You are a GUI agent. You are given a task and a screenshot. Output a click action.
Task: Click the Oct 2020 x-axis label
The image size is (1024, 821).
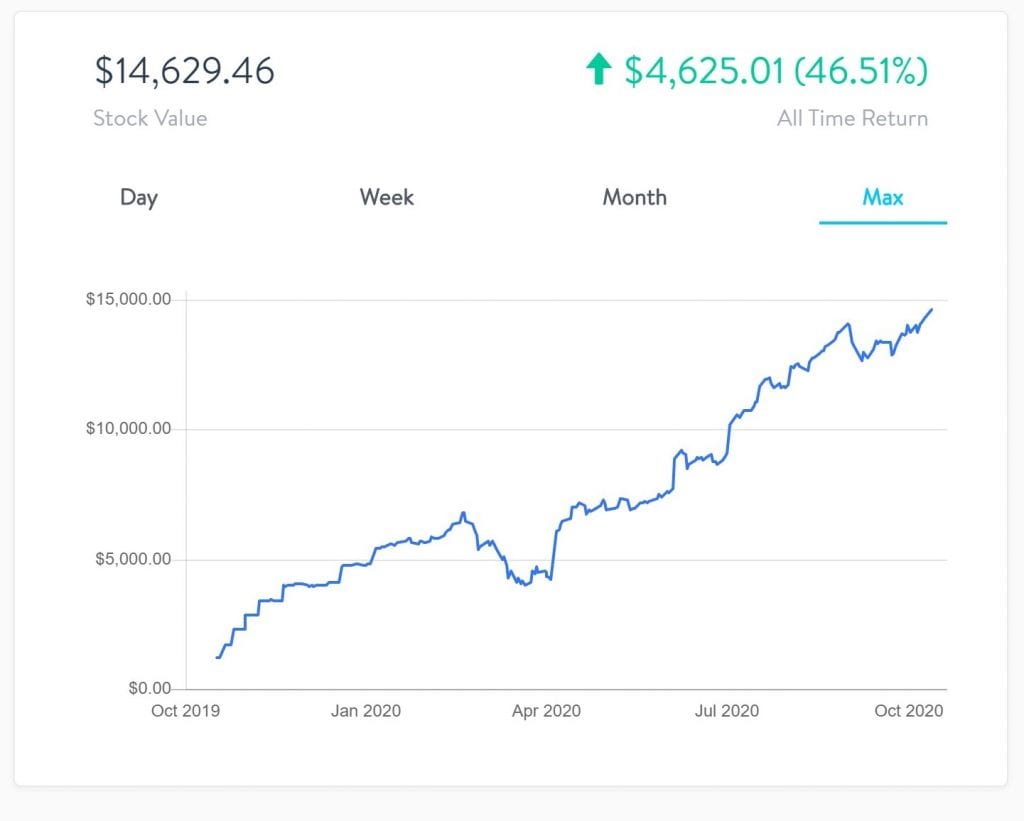click(909, 711)
